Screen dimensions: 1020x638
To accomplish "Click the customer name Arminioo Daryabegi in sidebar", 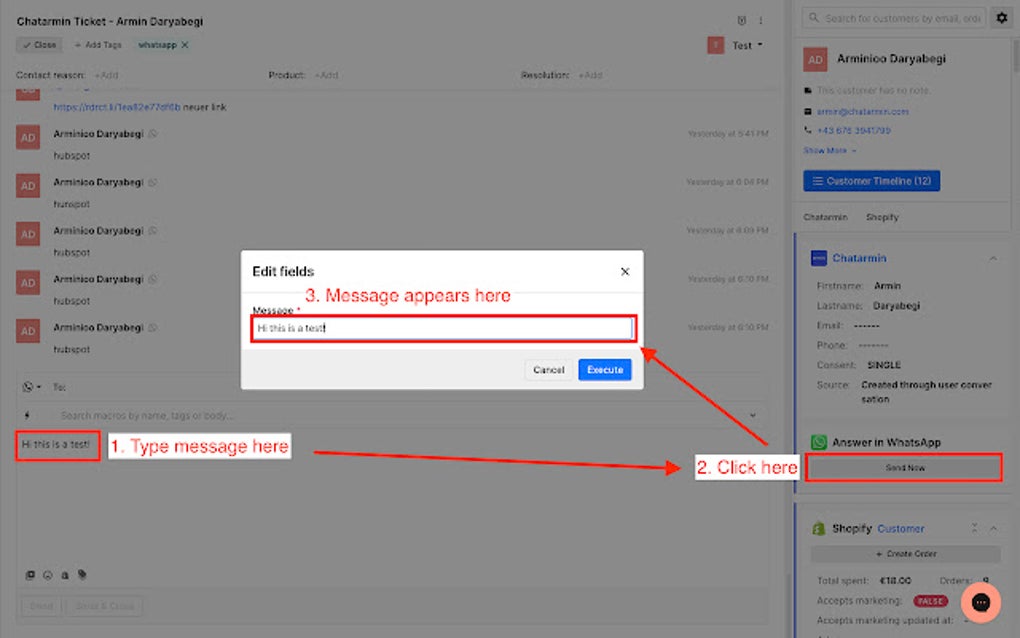I will pos(891,59).
